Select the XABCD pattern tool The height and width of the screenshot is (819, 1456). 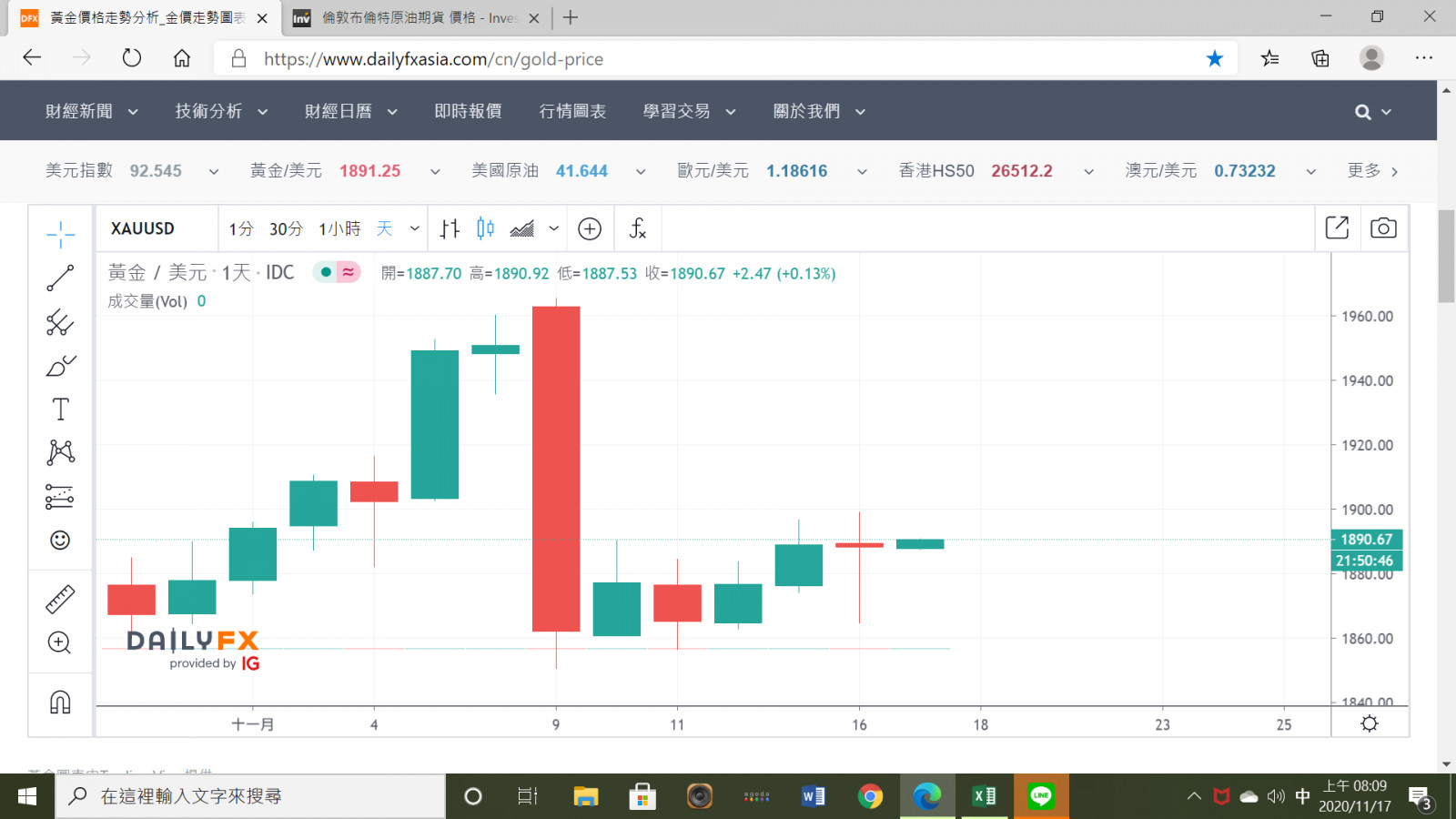pyautogui.click(x=60, y=452)
